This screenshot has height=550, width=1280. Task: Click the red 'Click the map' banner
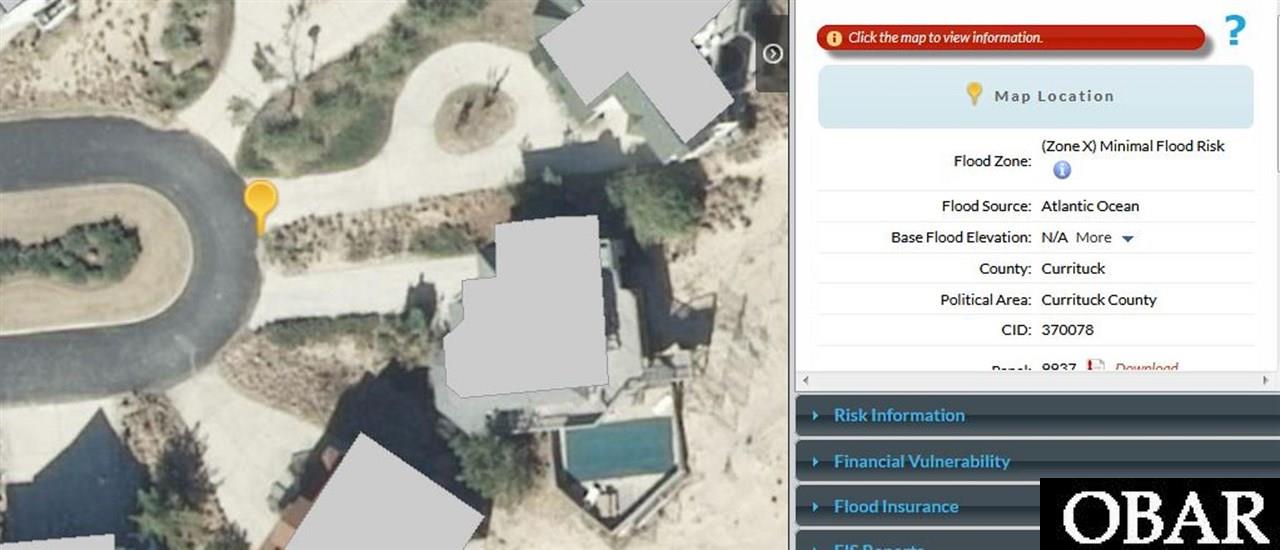pyautogui.click(x=1011, y=38)
